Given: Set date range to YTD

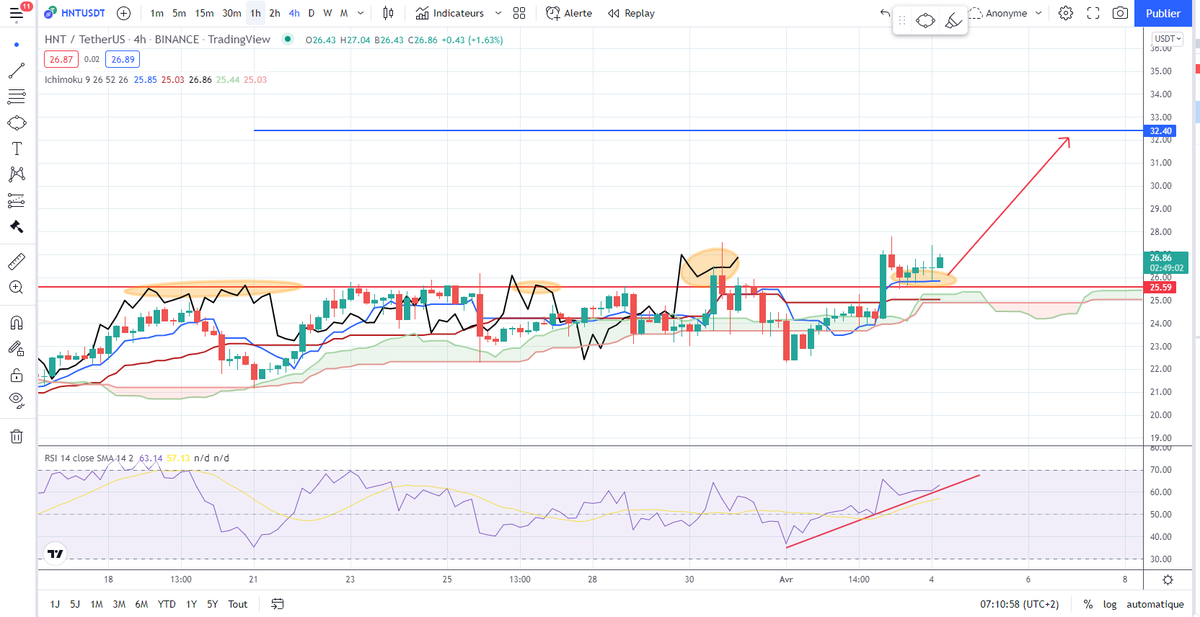Looking at the screenshot, I should pyautogui.click(x=167, y=604).
